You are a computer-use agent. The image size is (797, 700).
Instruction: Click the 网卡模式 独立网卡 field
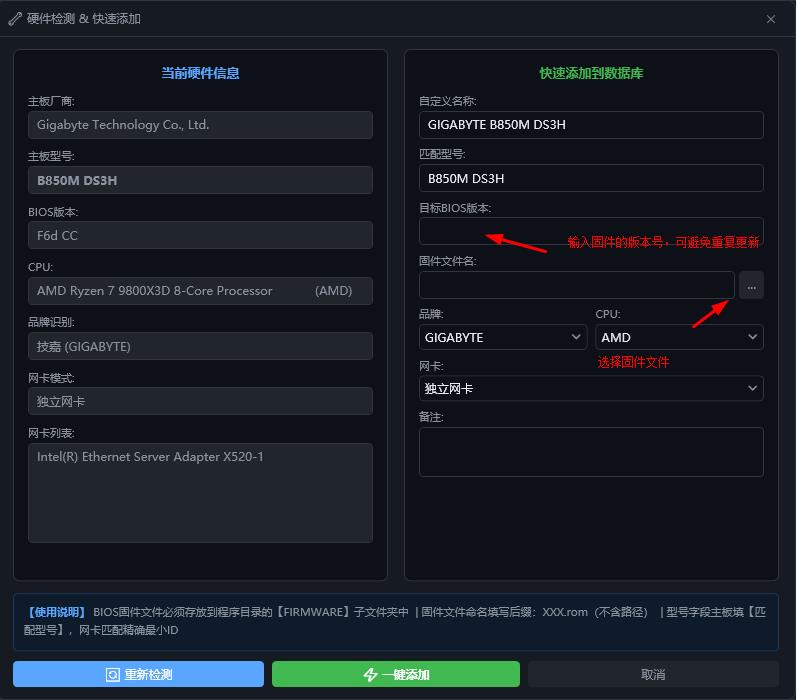pos(200,401)
